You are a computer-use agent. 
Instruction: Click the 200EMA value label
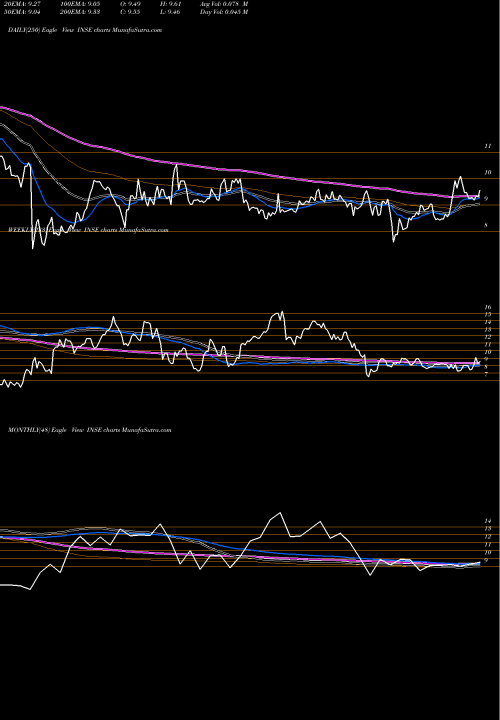80,12
